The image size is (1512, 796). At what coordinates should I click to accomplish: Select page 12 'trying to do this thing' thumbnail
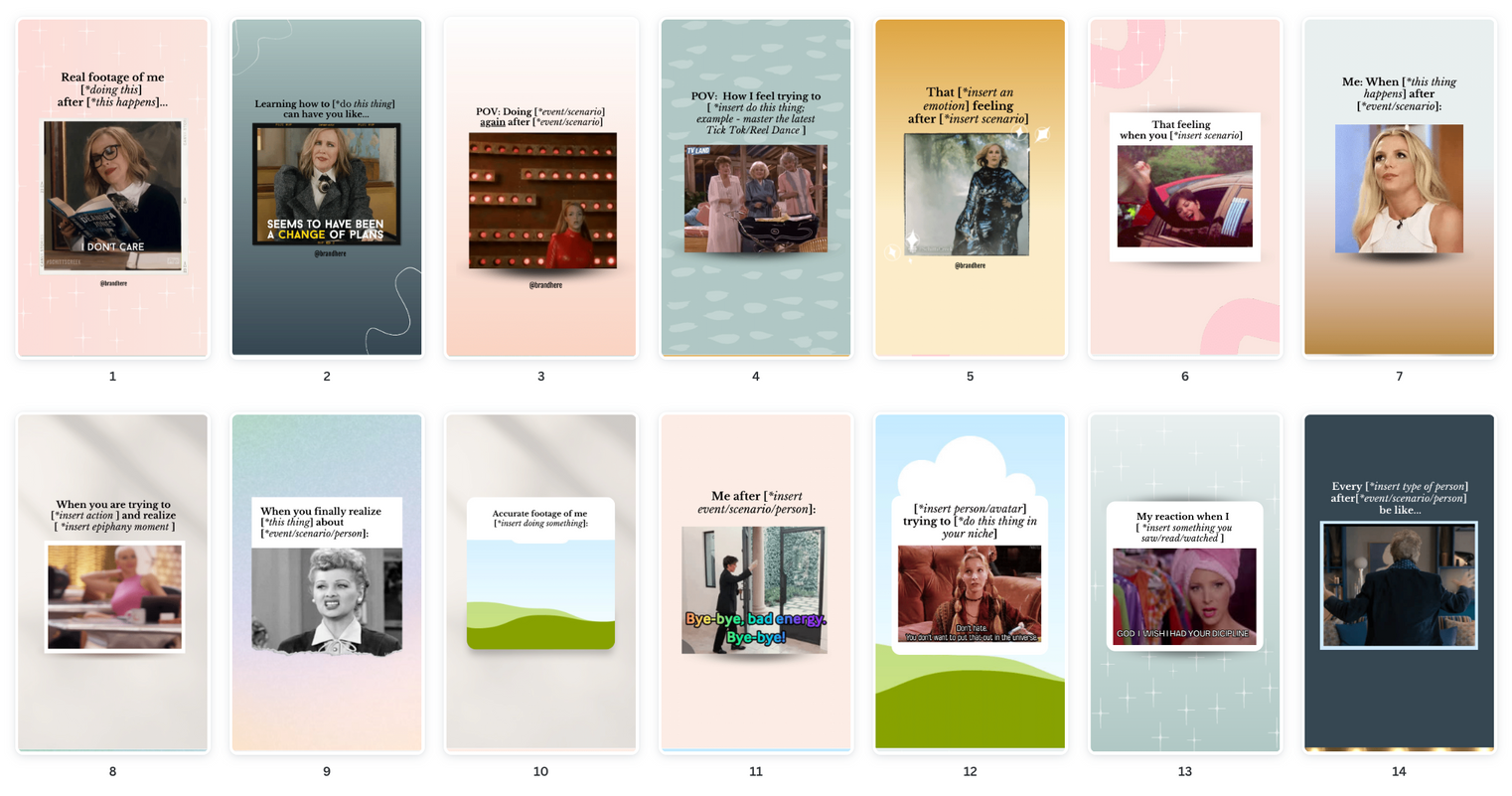(971, 583)
